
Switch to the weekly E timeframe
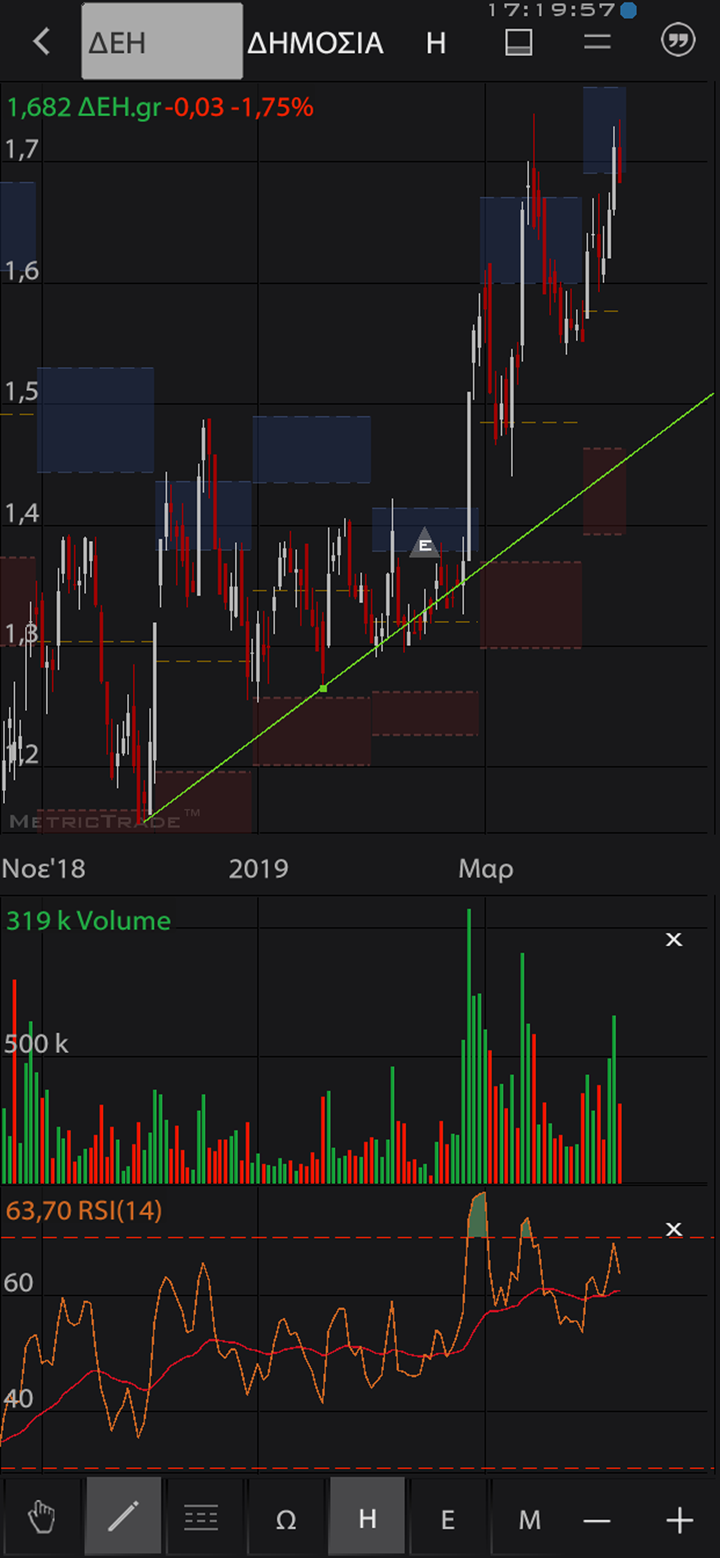(448, 1520)
